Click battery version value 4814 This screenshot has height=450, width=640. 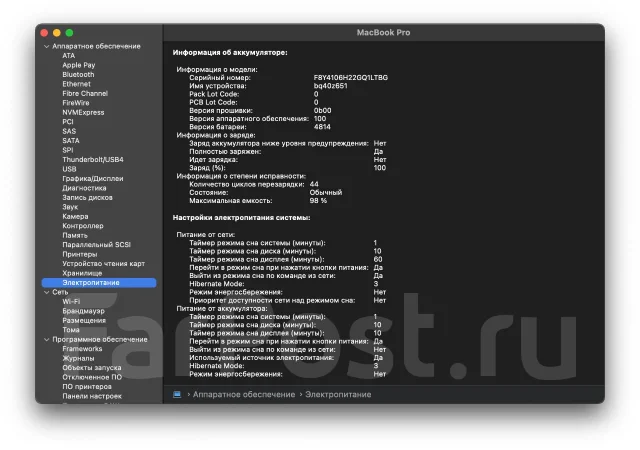pos(322,127)
